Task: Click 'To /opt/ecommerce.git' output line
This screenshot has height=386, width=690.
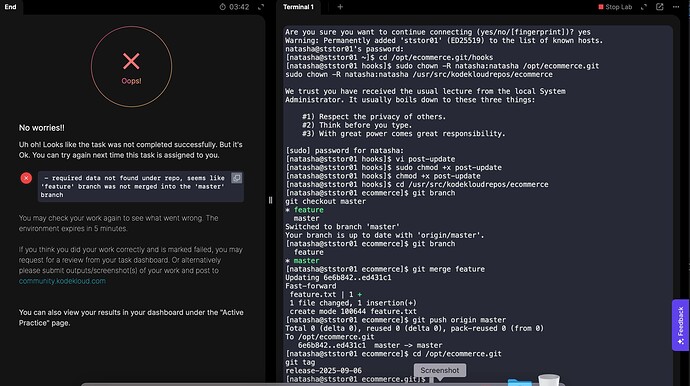Action: pos(330,337)
